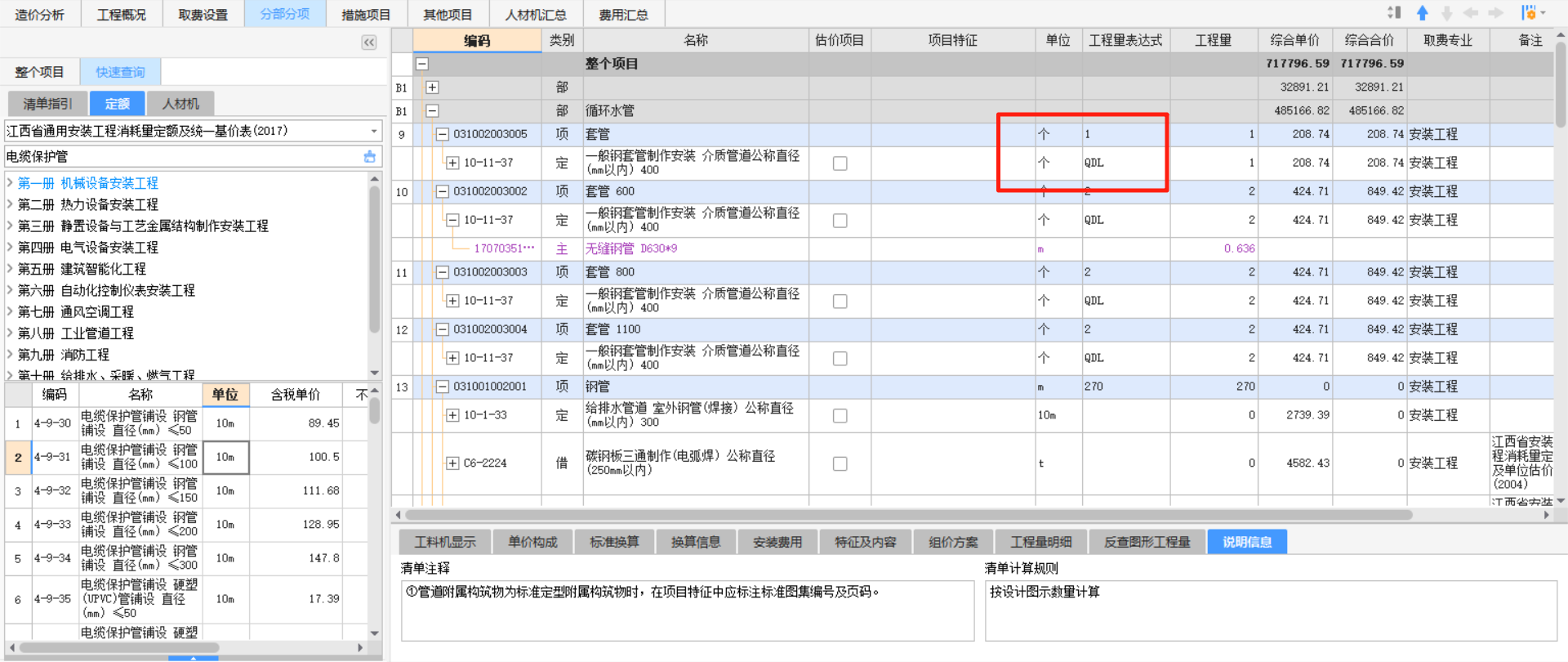Image resolution: width=1568 pixels, height=662 pixels.
Task: Switch to the 工程概况 tab
Action: (x=122, y=15)
